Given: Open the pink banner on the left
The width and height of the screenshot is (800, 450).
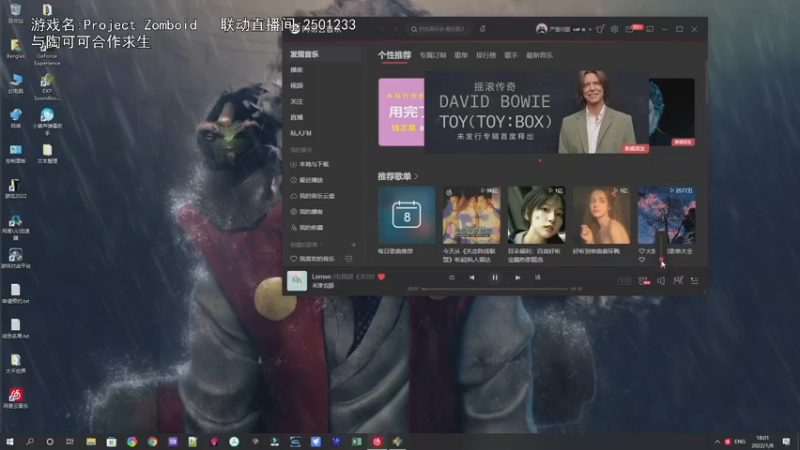Looking at the screenshot, I should click(401, 112).
